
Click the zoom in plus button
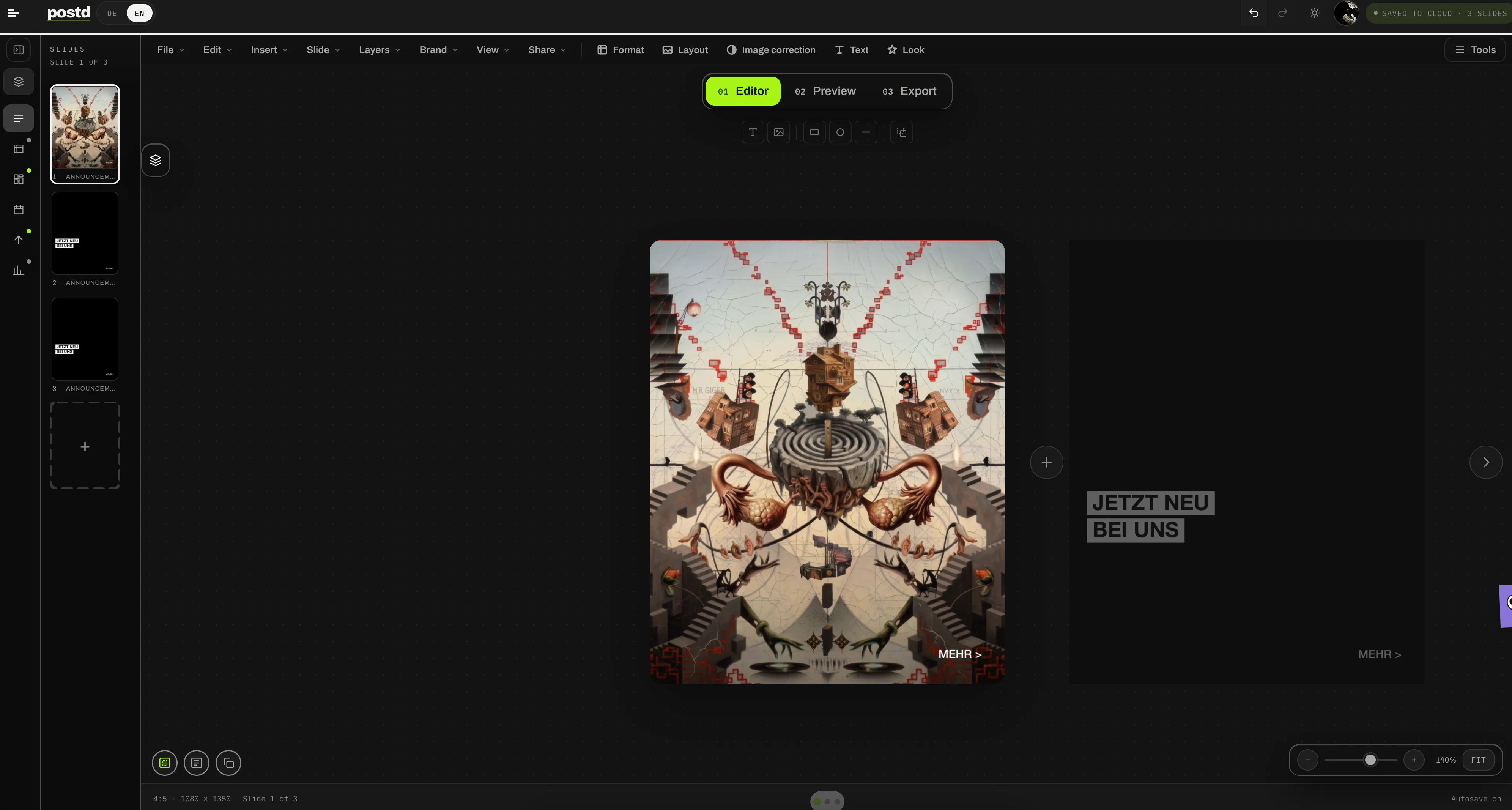1414,760
